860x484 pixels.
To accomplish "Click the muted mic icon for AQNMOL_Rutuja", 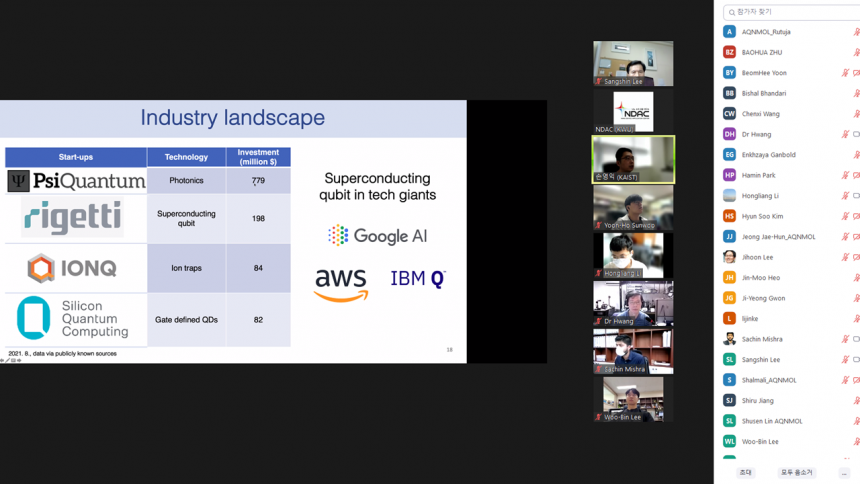I will 856,32.
